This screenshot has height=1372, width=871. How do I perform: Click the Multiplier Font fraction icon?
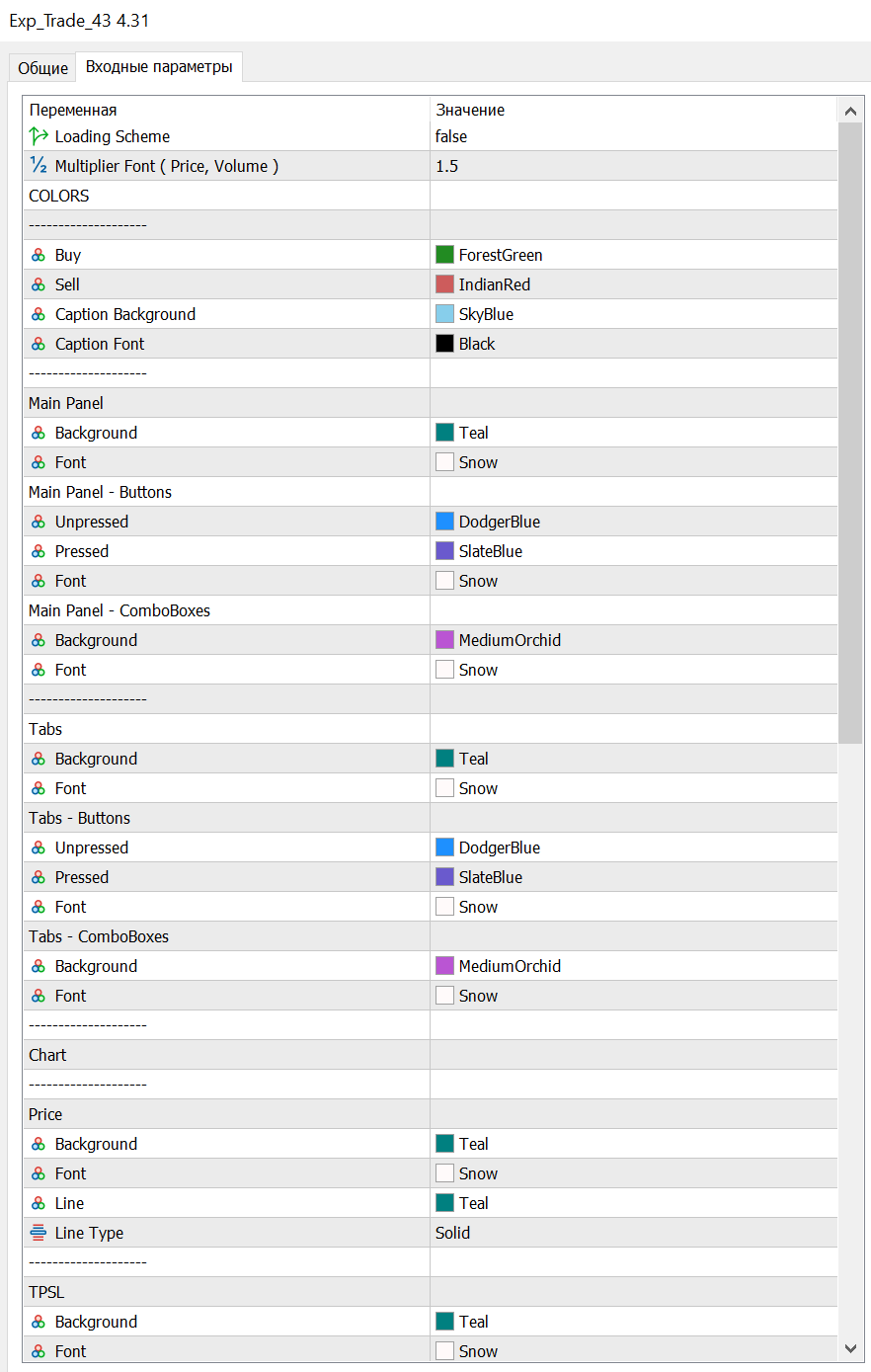(x=39, y=166)
